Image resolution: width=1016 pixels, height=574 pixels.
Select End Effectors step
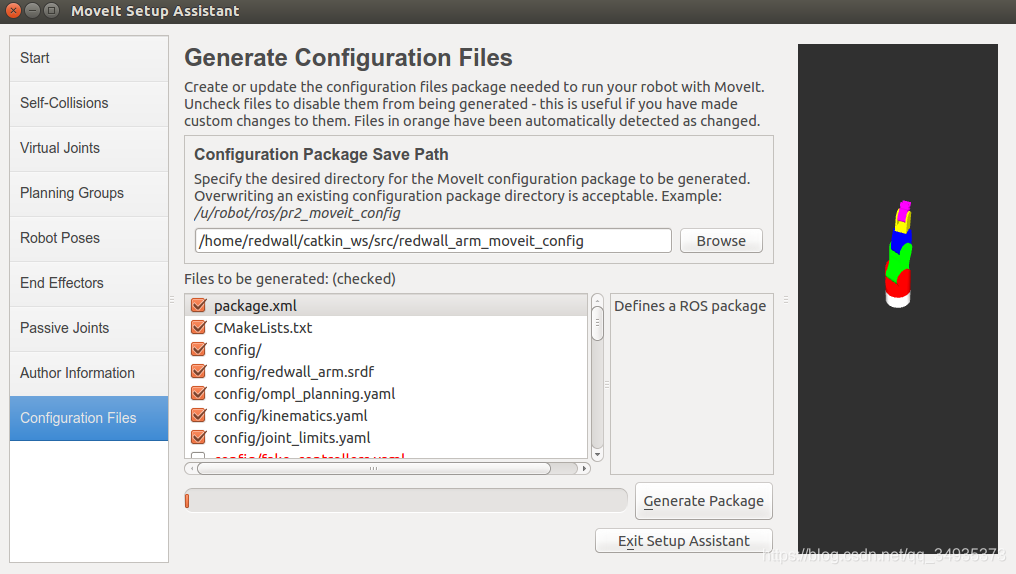click(x=89, y=284)
